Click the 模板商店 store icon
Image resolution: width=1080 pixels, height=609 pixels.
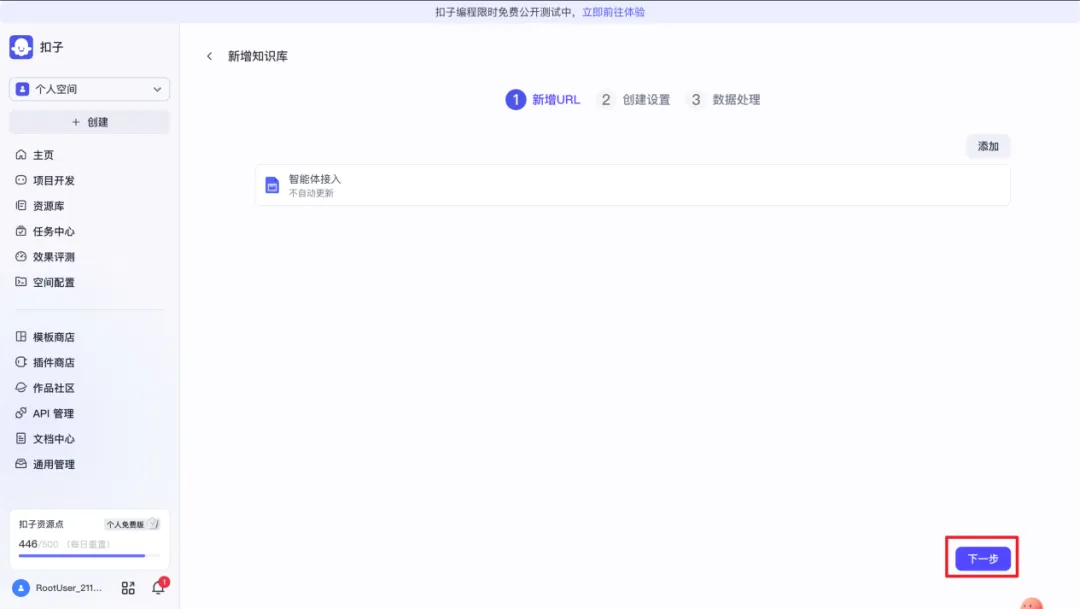(x=21, y=336)
